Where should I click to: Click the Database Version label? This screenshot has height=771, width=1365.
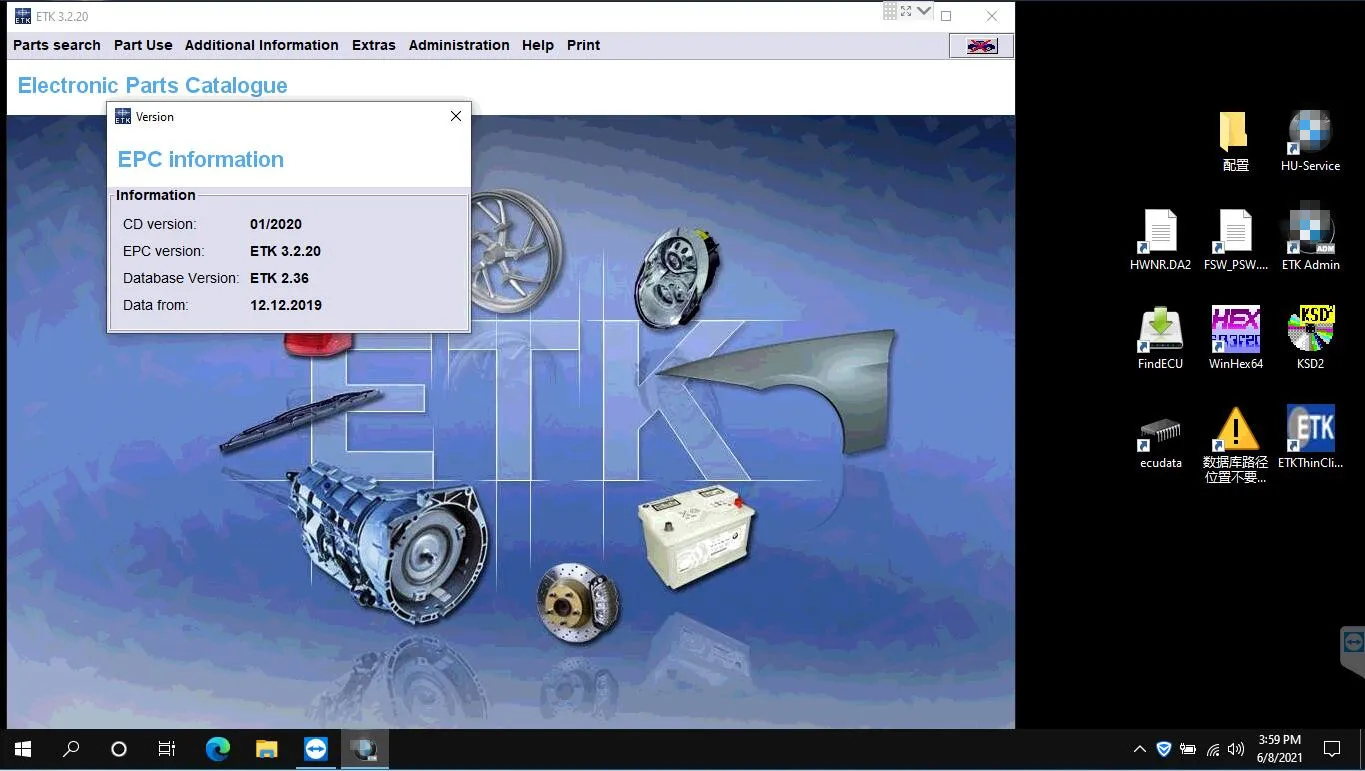click(181, 278)
